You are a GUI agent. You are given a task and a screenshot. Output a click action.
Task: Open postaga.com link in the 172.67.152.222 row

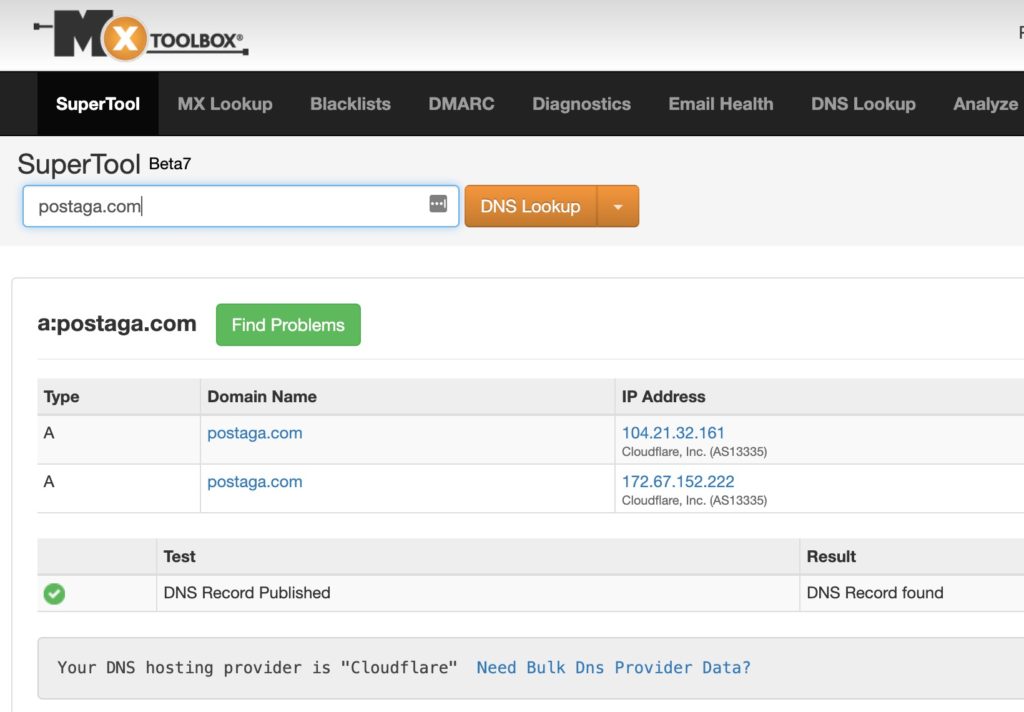tap(255, 482)
